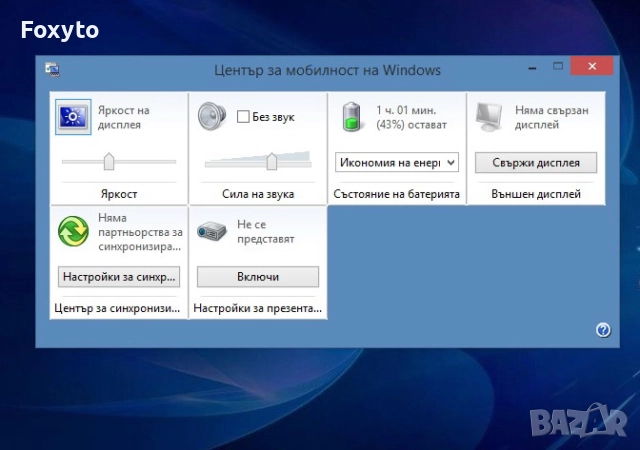Click the "Сила на звука" label
Viewport: 640px width, 450px height.
(x=257, y=194)
